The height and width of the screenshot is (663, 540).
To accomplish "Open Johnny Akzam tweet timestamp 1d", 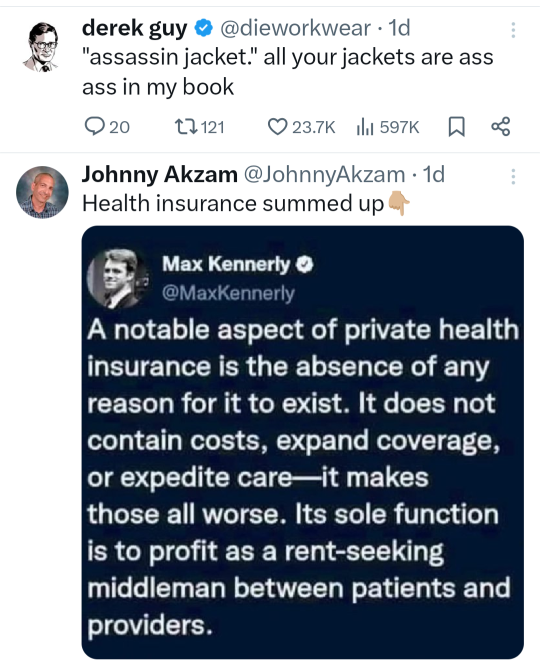I will pos(434,174).
